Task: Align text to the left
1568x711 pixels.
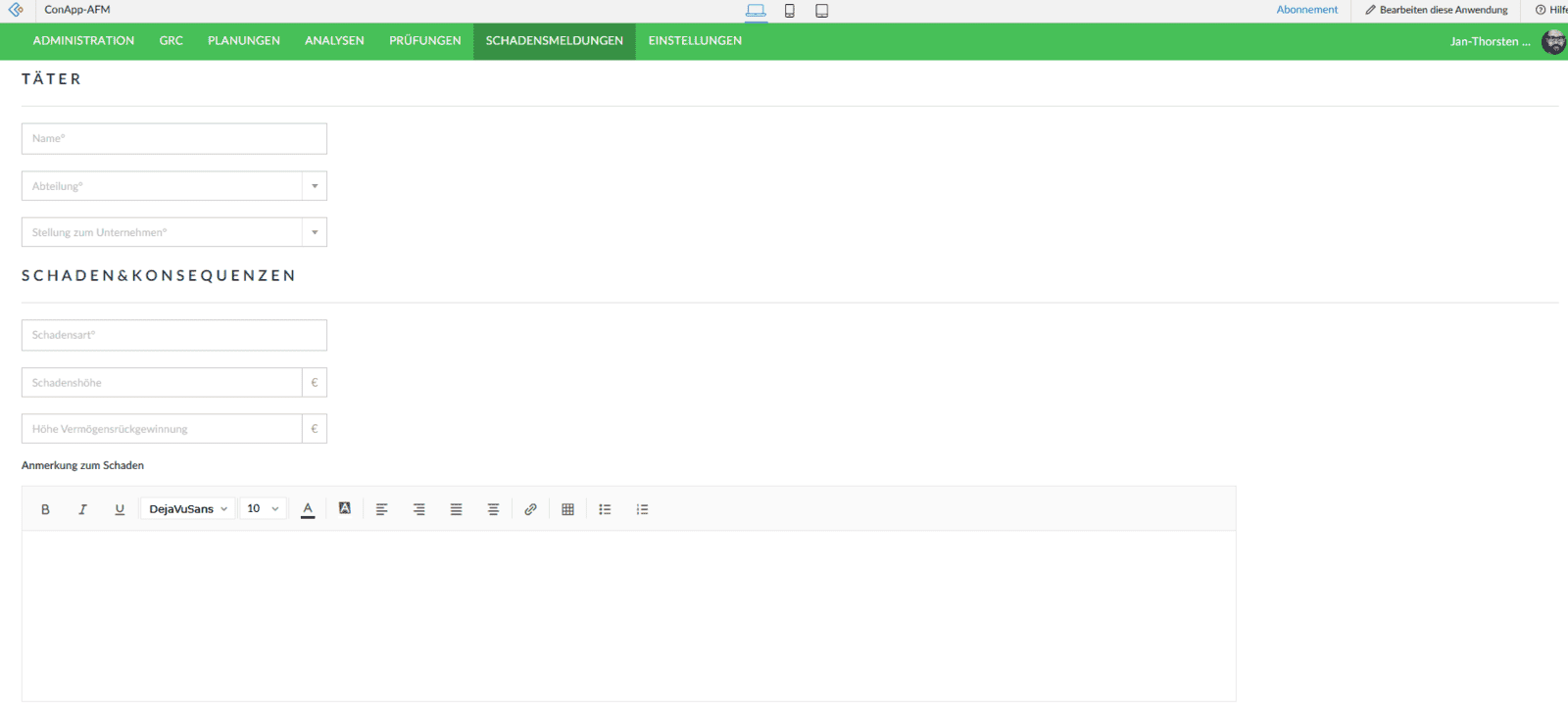Action: tap(382, 509)
